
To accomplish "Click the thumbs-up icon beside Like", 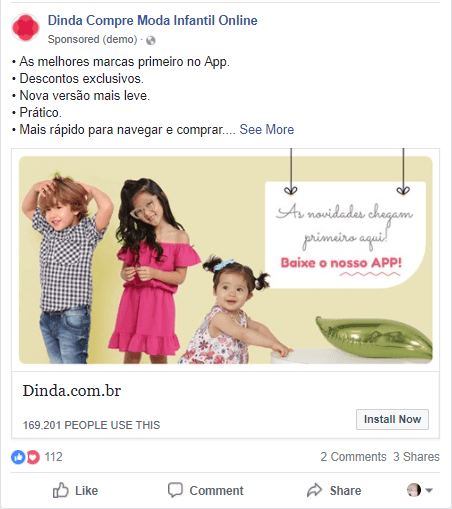I will (x=60, y=490).
